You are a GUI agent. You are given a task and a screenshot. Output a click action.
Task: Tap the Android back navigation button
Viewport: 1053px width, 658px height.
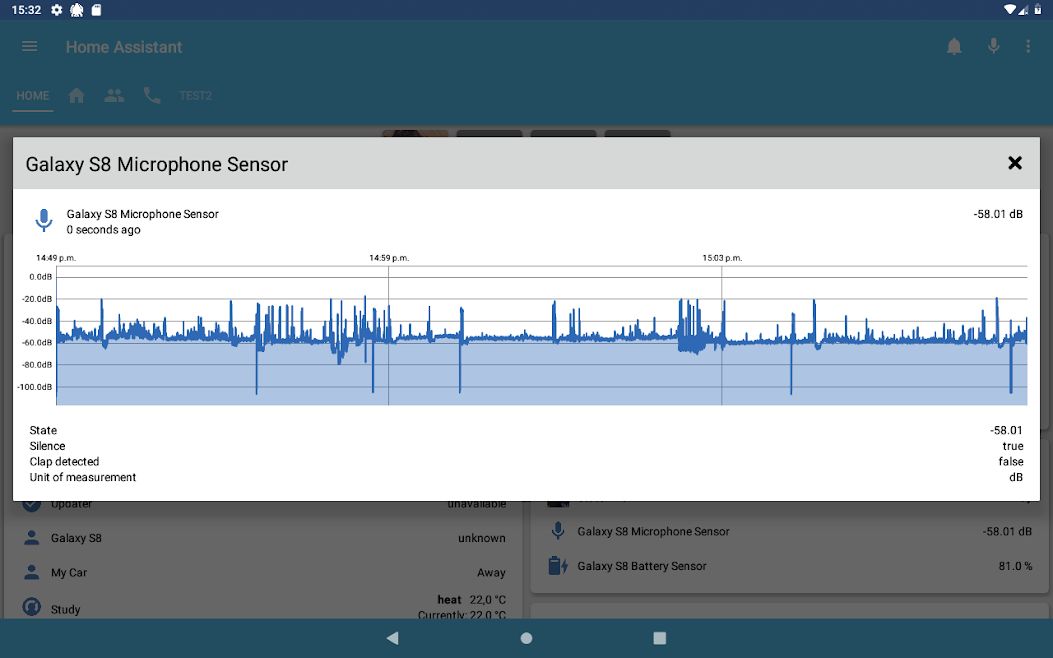(393, 638)
